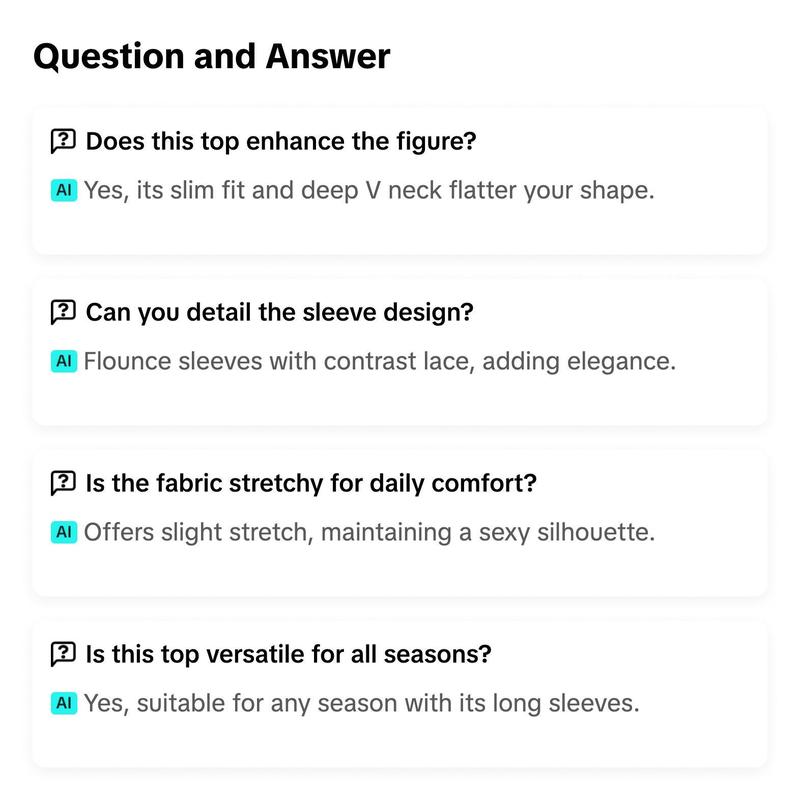
Task: Click the 'Question and Answer' heading
Action: 212,56
